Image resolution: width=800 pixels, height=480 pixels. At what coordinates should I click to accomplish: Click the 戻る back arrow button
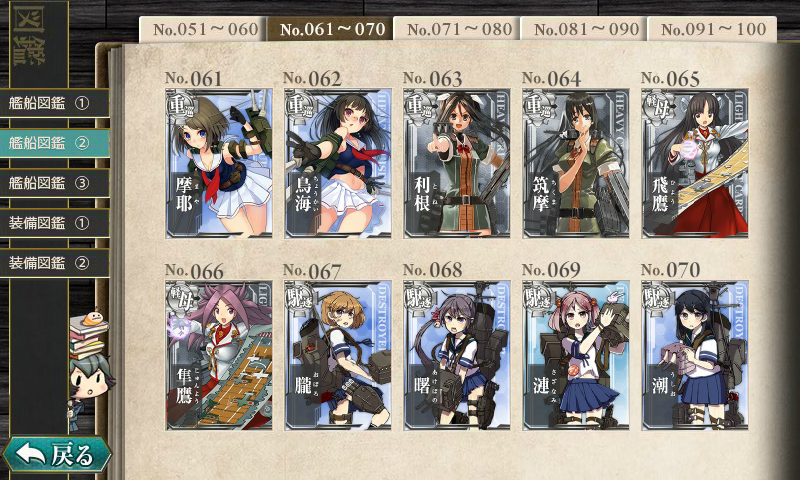tap(56, 453)
